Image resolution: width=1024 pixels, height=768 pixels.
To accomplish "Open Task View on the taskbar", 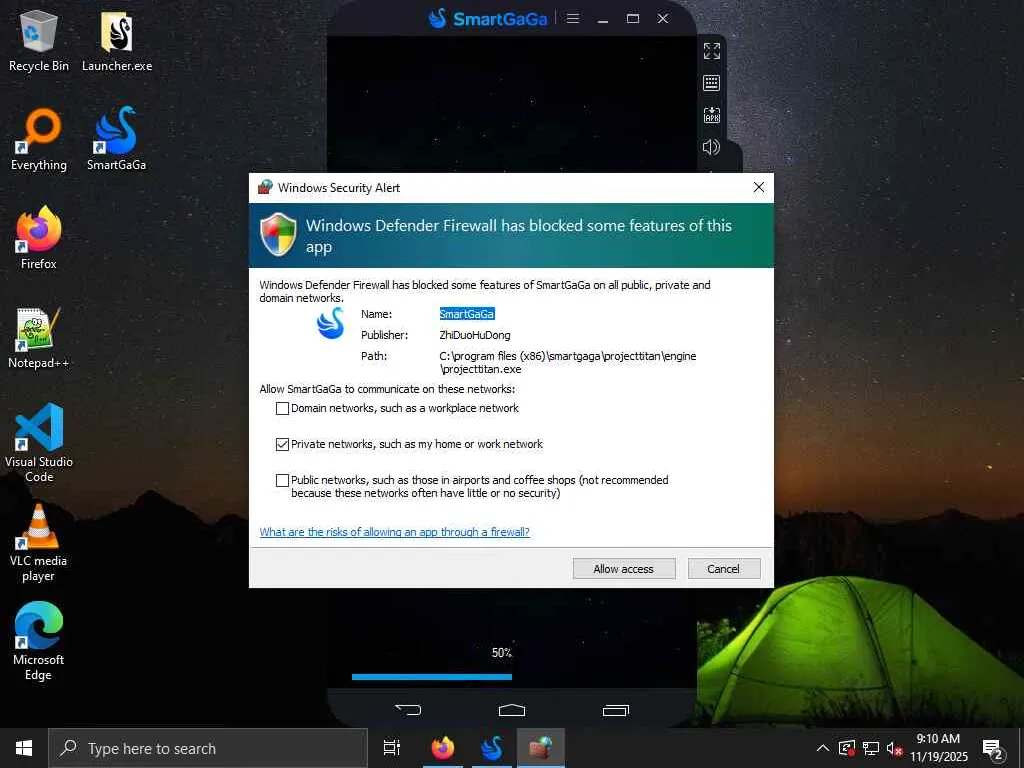I will pos(392,748).
